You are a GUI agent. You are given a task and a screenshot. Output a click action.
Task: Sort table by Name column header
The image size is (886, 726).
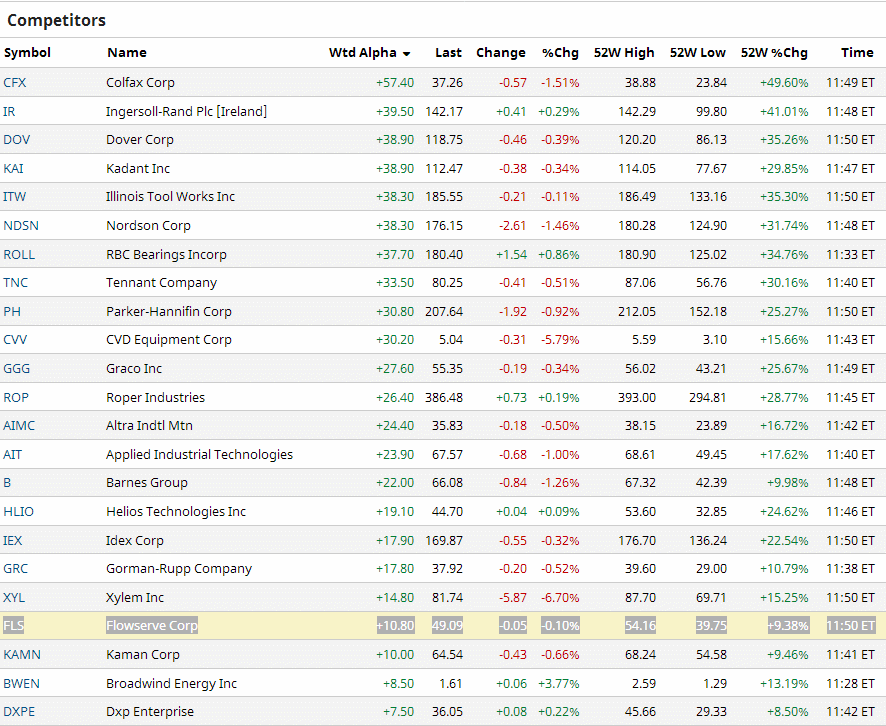(x=127, y=53)
